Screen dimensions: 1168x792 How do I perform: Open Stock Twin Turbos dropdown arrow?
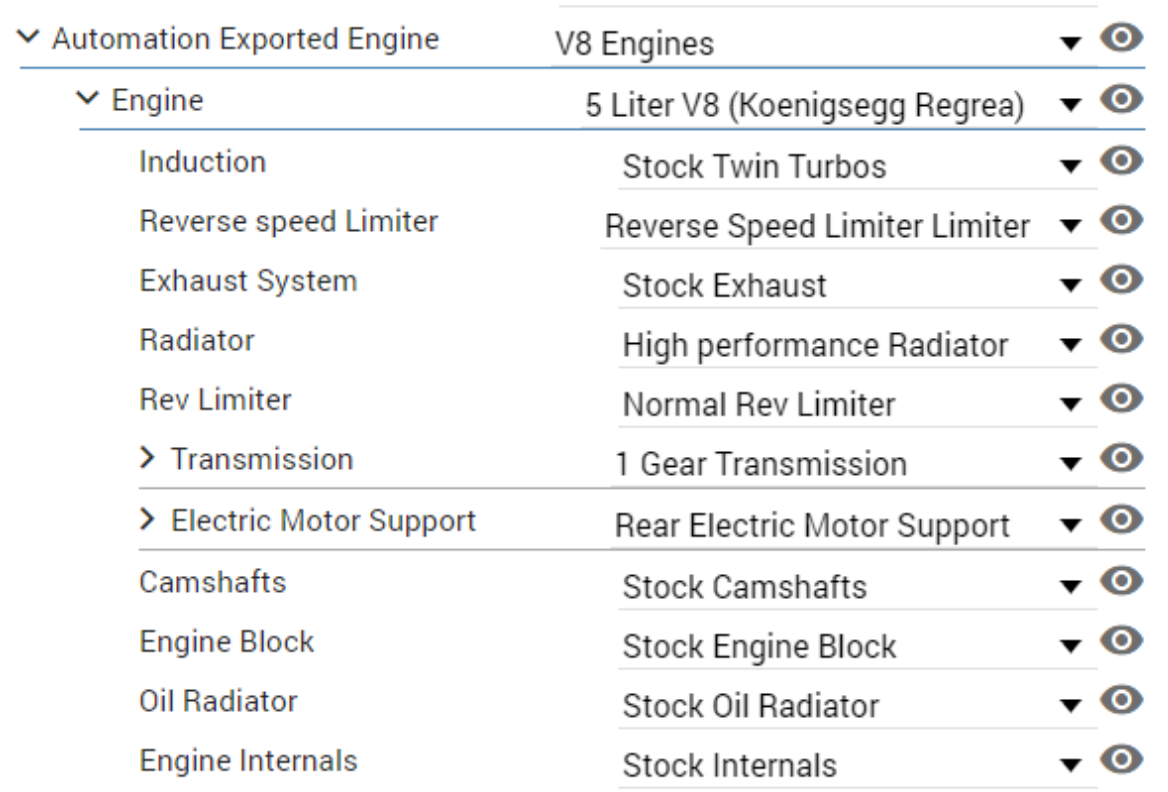pyautogui.click(x=1070, y=166)
